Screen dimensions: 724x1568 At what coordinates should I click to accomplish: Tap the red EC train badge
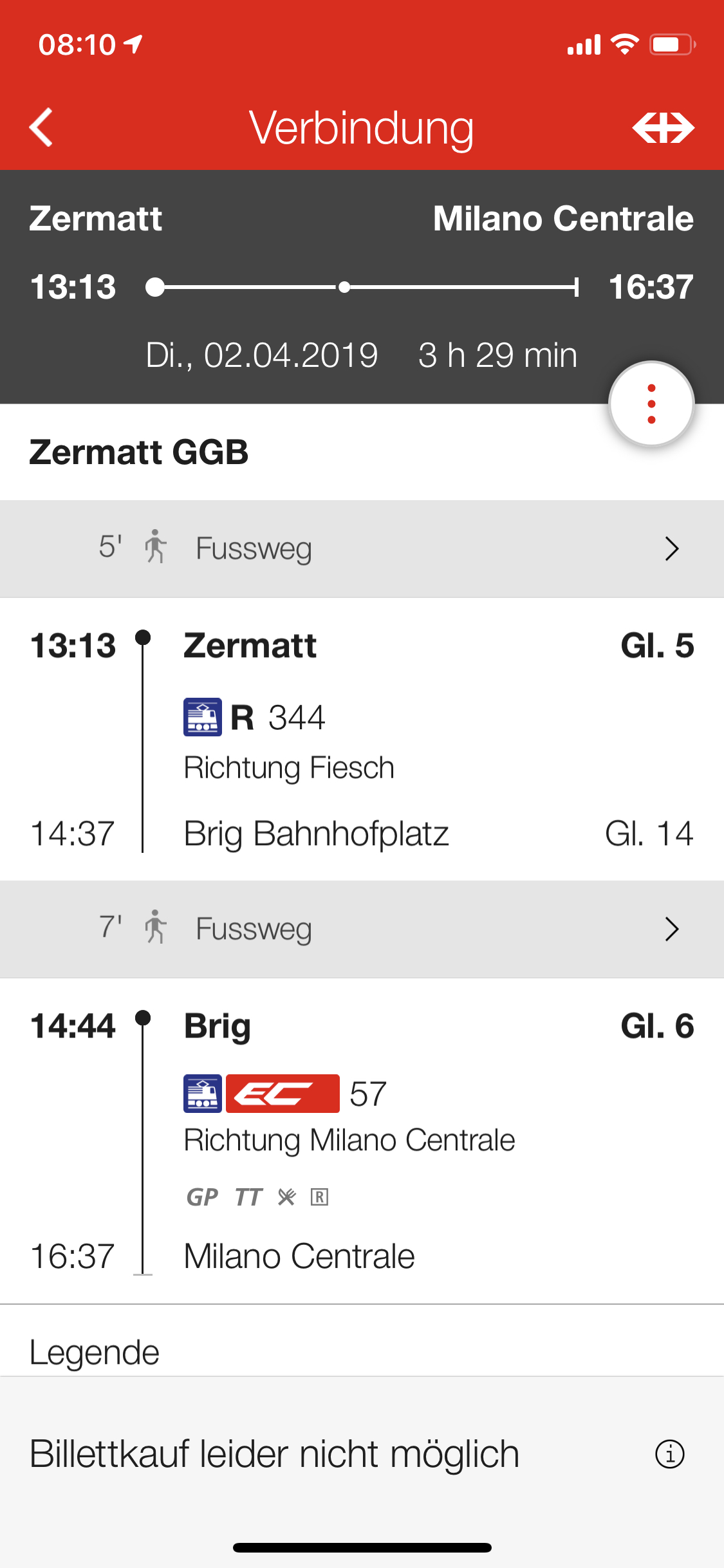tap(283, 1094)
